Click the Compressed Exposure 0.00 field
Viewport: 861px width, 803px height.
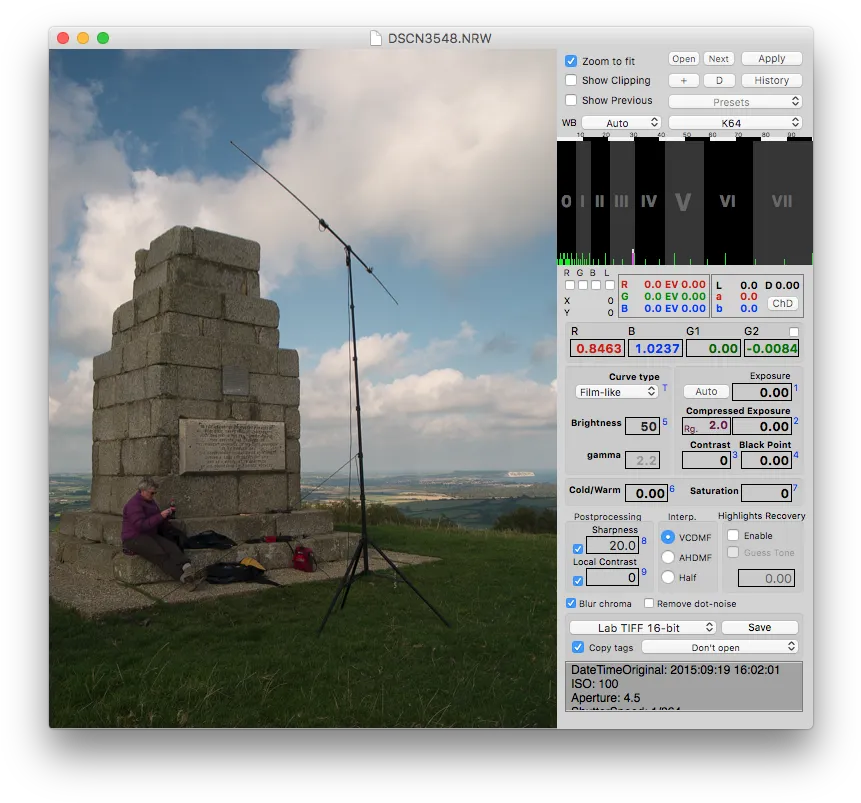pyautogui.click(x=762, y=426)
